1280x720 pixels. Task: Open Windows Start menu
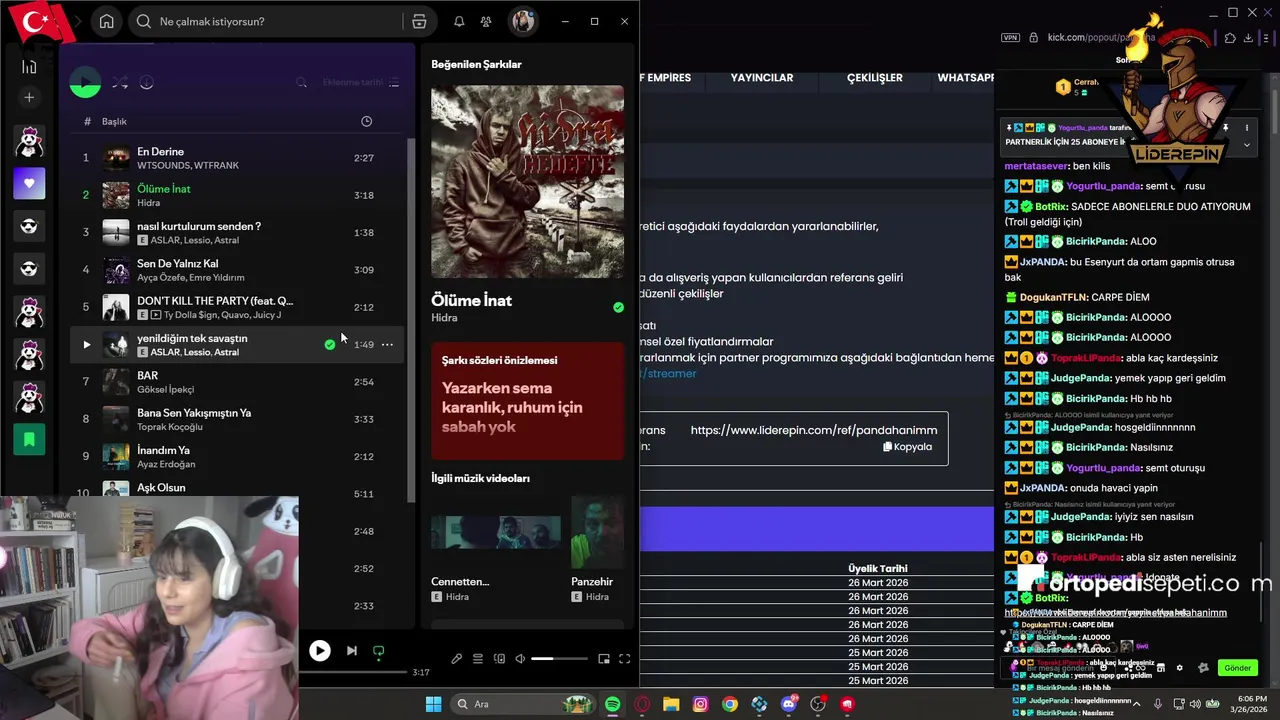pos(433,704)
